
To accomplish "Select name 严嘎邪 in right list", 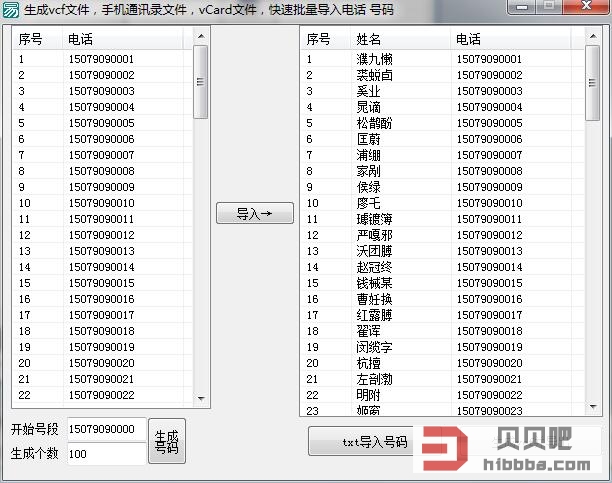I will pos(374,235).
